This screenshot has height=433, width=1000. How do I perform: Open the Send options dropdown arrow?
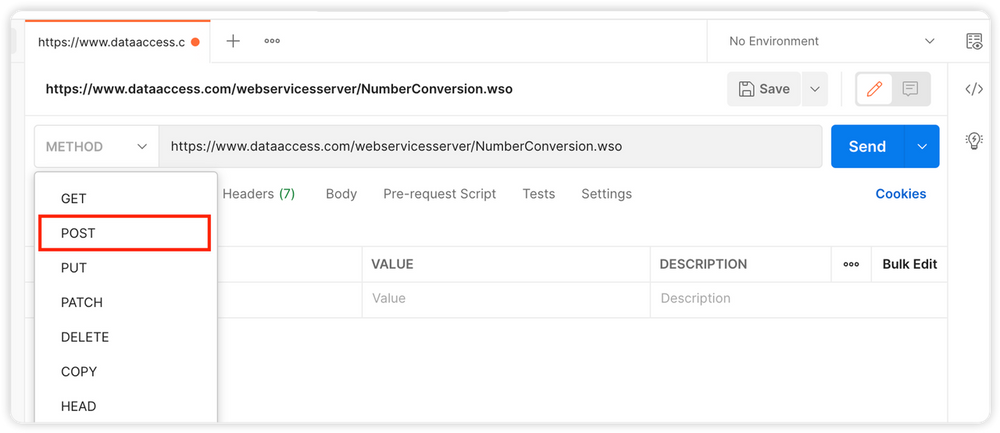point(921,146)
